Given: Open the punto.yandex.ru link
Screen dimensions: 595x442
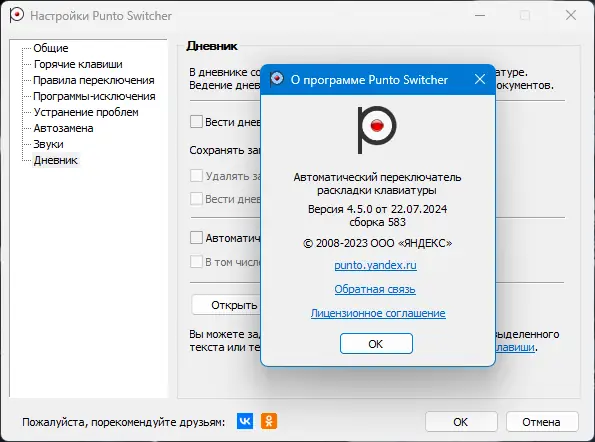Looking at the screenshot, I should (375, 265).
